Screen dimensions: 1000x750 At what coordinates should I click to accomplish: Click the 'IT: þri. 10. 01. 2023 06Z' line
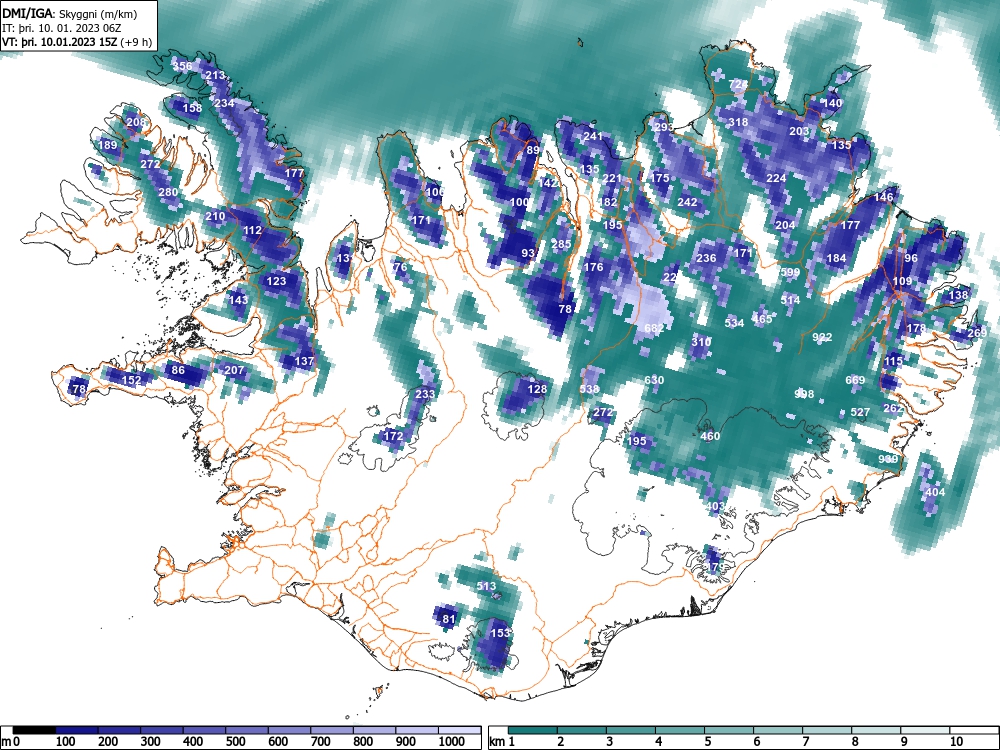[x=64, y=28]
